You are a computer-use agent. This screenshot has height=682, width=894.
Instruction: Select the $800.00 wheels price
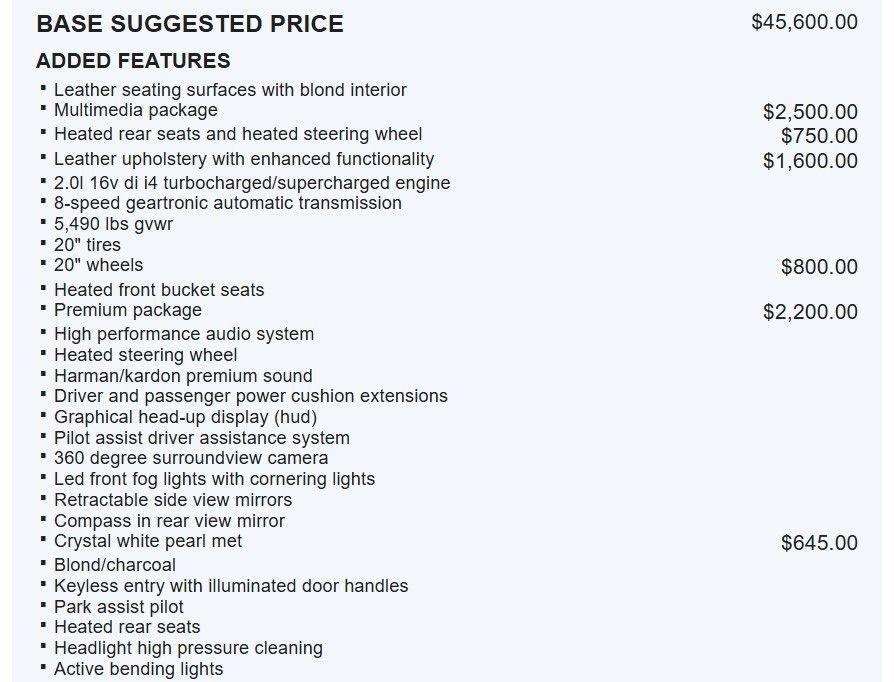click(819, 267)
